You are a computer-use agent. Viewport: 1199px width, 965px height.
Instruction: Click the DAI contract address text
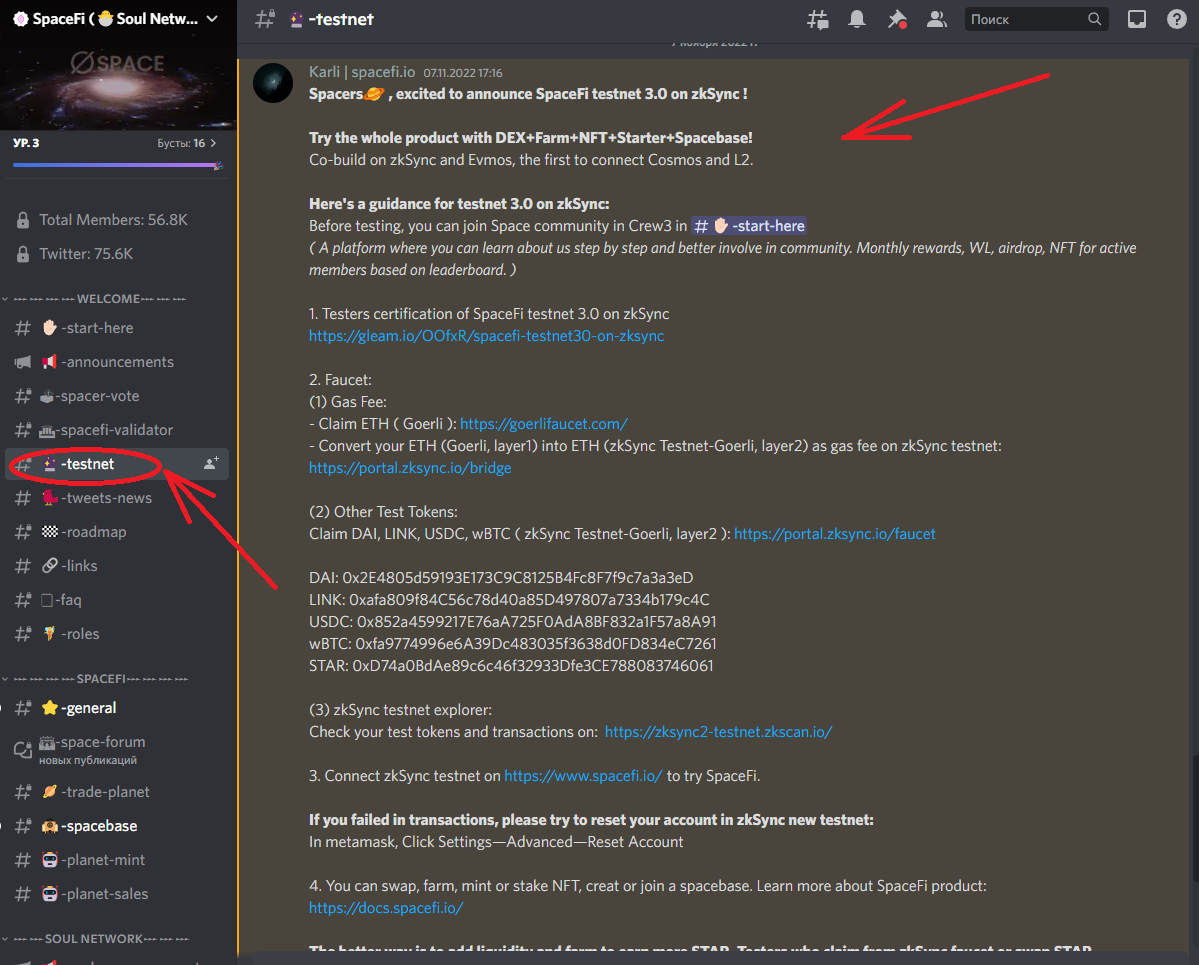[518, 578]
